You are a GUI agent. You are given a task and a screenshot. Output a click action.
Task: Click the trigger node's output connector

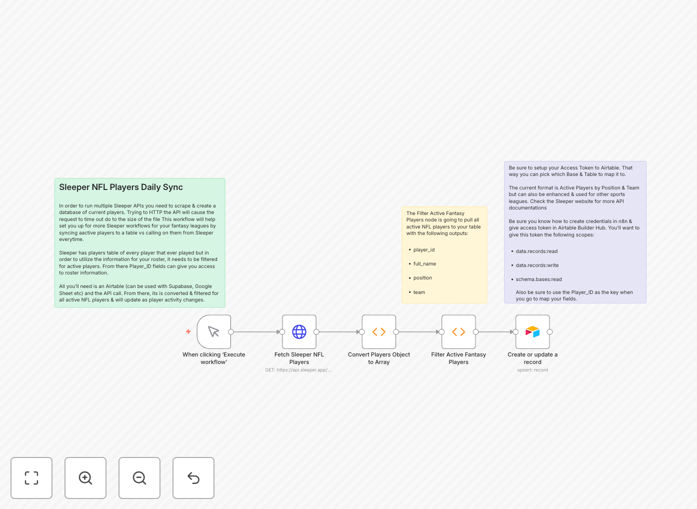click(231, 332)
